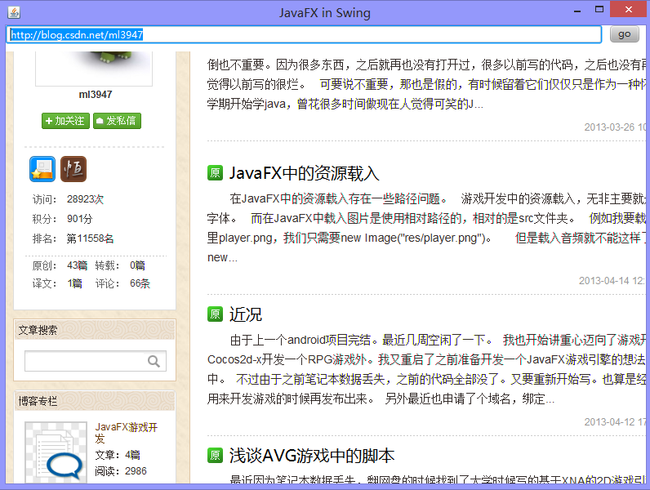Click the URL address field
The height and width of the screenshot is (490, 650).
pos(303,34)
